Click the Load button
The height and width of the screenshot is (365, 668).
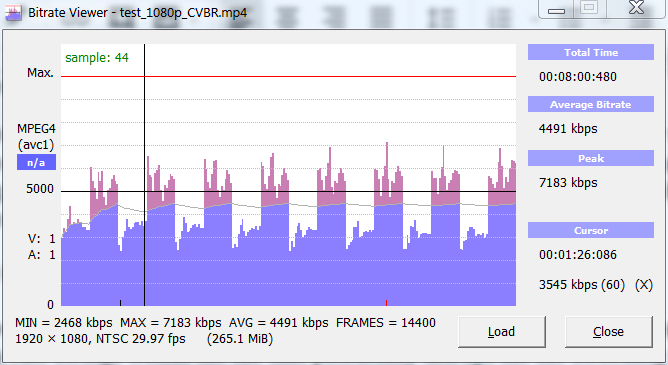click(x=501, y=332)
